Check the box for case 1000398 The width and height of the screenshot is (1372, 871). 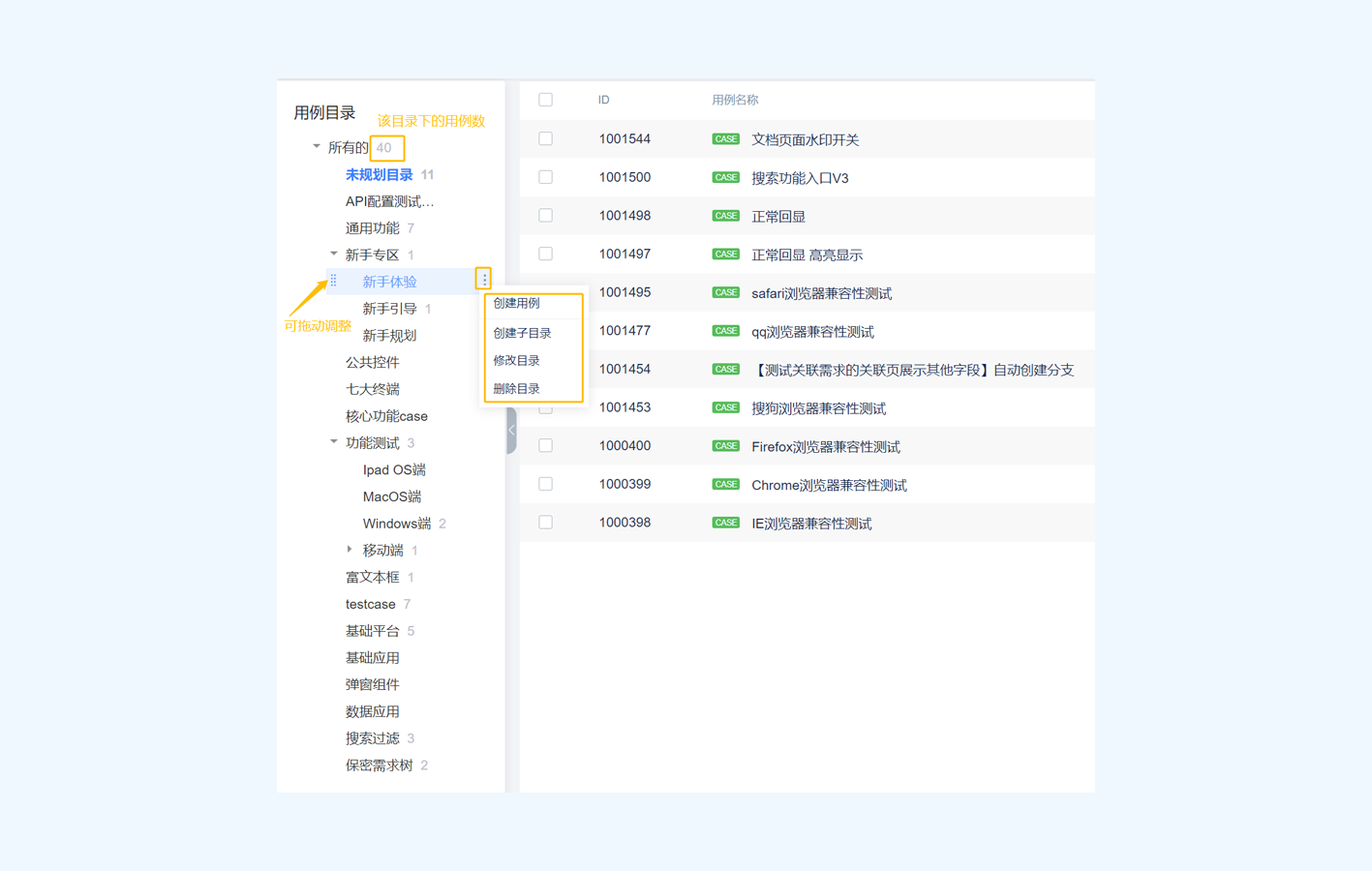[546, 523]
